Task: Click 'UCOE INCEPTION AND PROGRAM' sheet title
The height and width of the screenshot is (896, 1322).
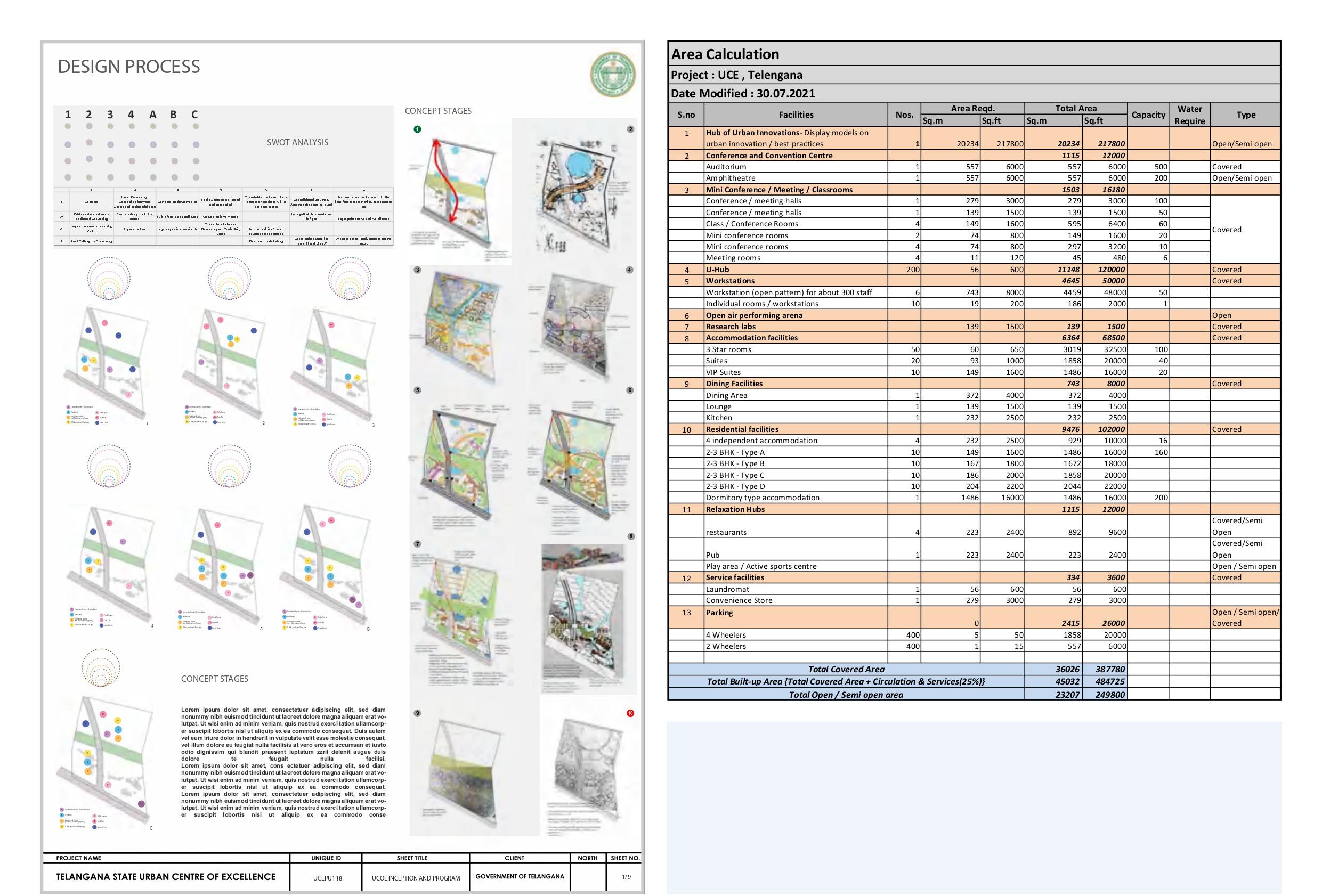Action: tap(416, 878)
